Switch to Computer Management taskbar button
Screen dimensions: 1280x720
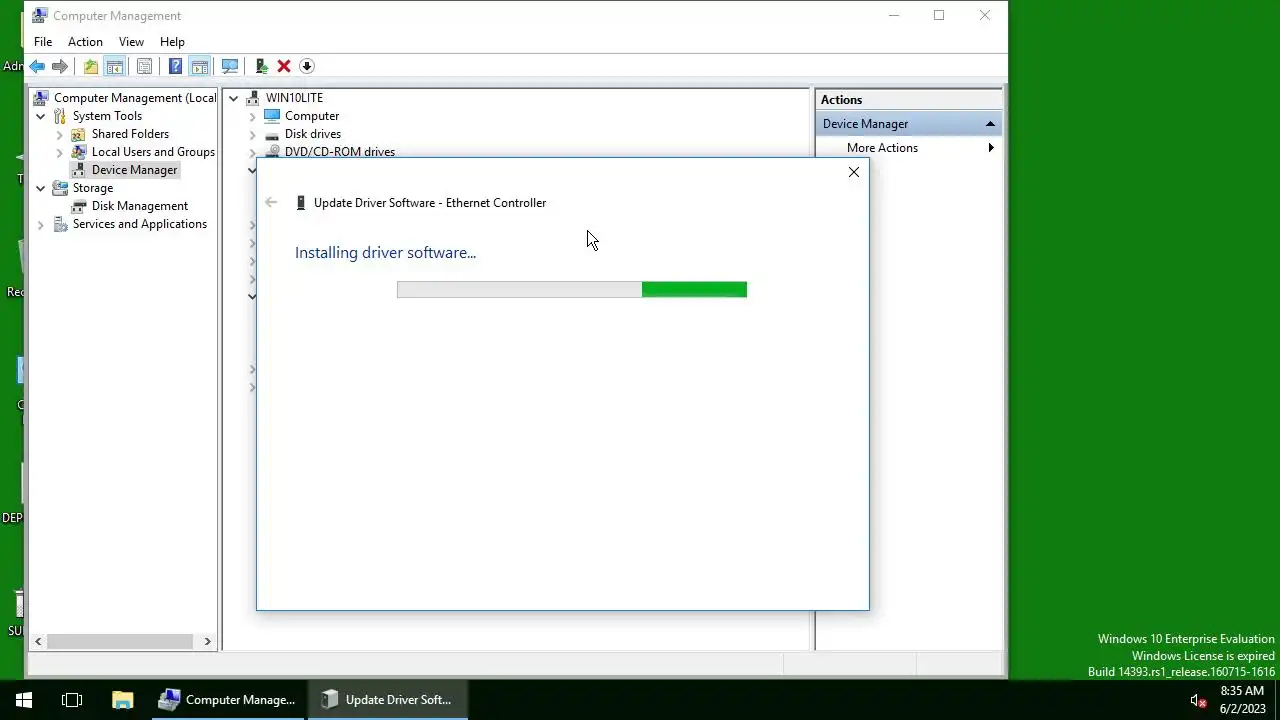[227, 700]
